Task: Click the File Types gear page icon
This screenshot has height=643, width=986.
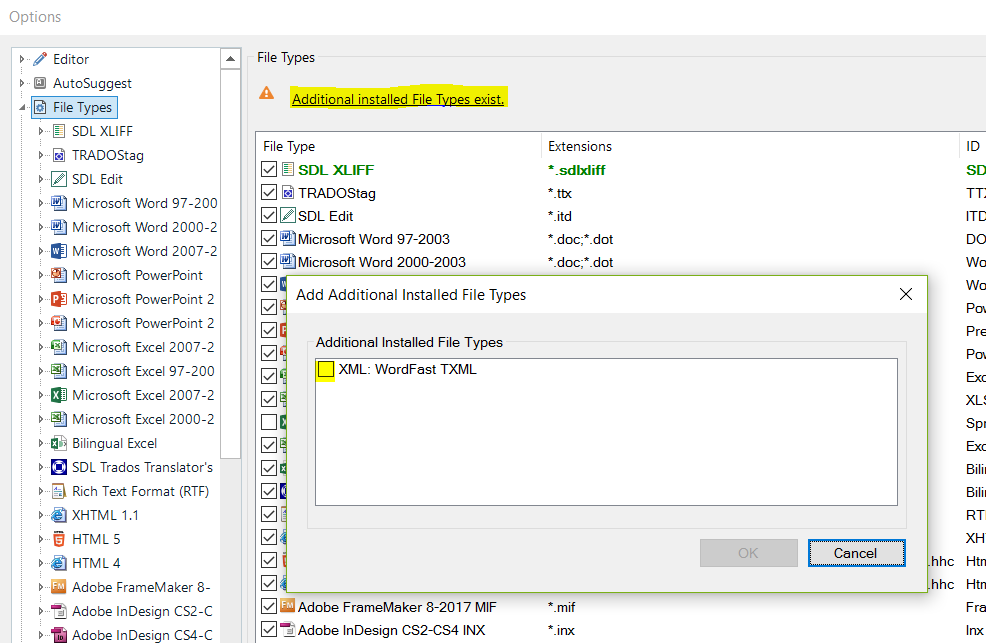Action: tap(40, 107)
